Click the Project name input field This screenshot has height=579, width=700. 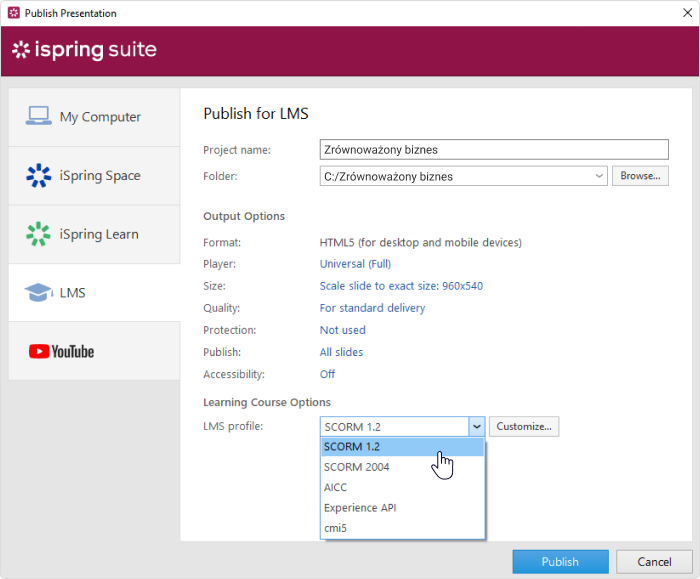click(x=494, y=150)
